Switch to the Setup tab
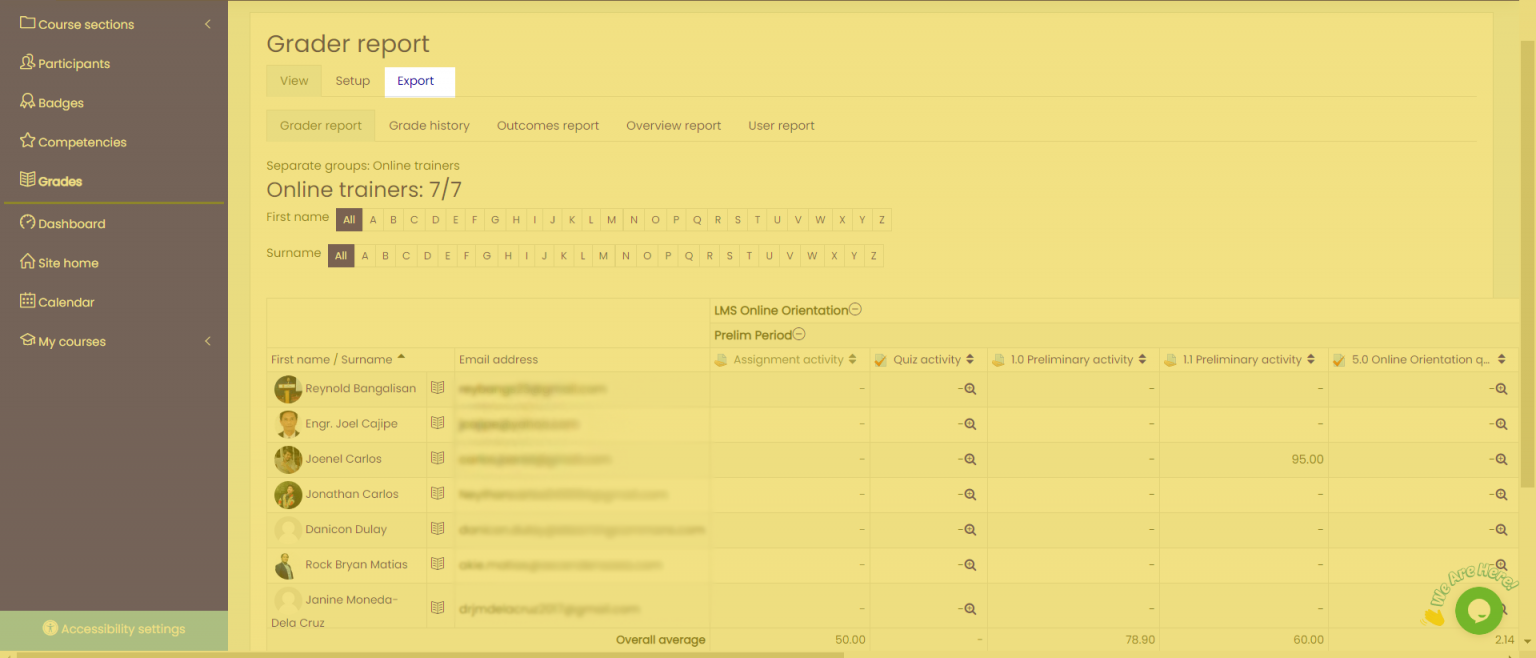The width and height of the screenshot is (1536, 658). click(352, 81)
